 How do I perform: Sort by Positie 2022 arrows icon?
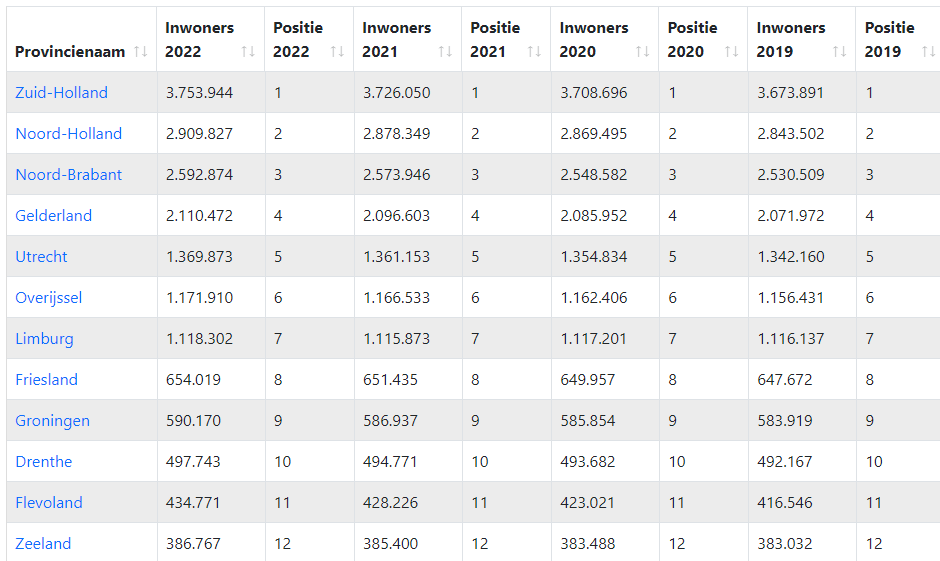pos(338,52)
